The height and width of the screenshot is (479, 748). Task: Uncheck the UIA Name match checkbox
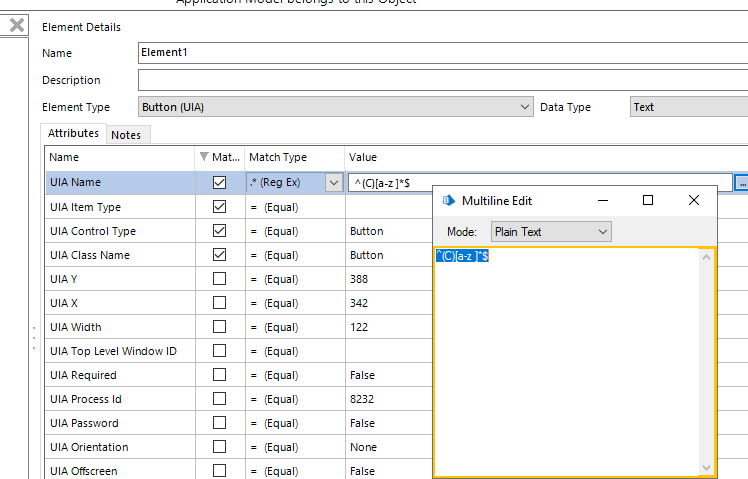(220, 183)
